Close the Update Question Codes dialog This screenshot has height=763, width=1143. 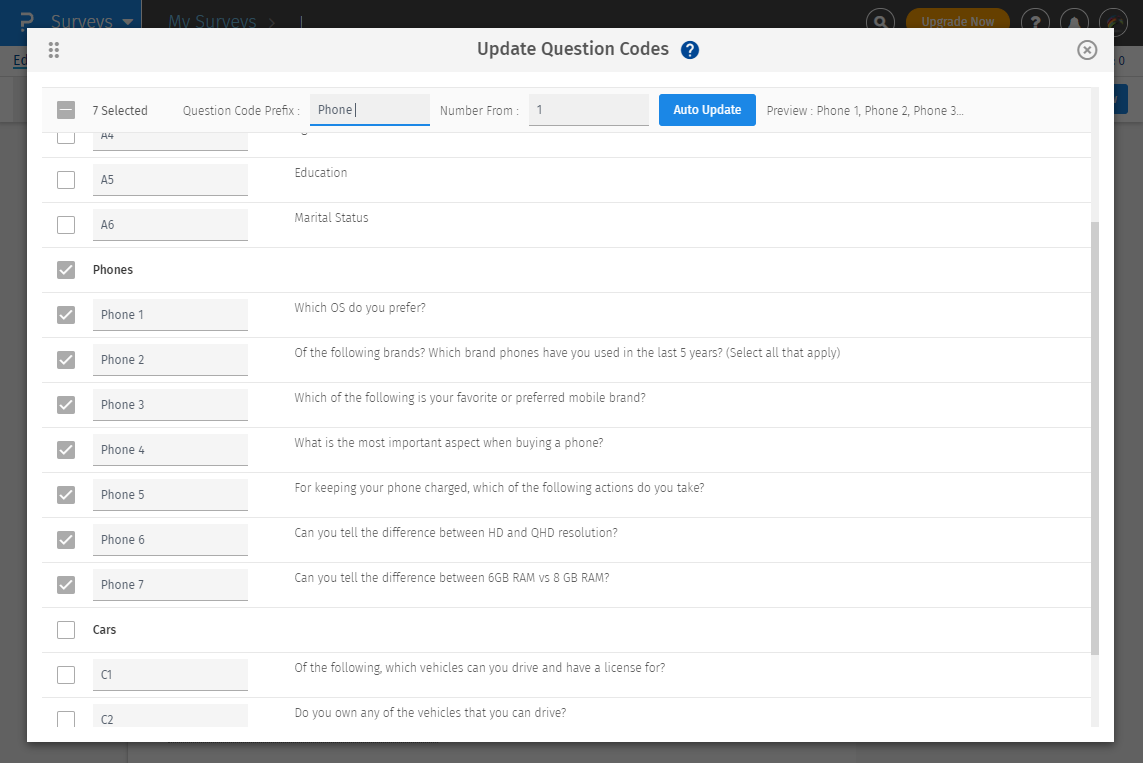[1087, 50]
